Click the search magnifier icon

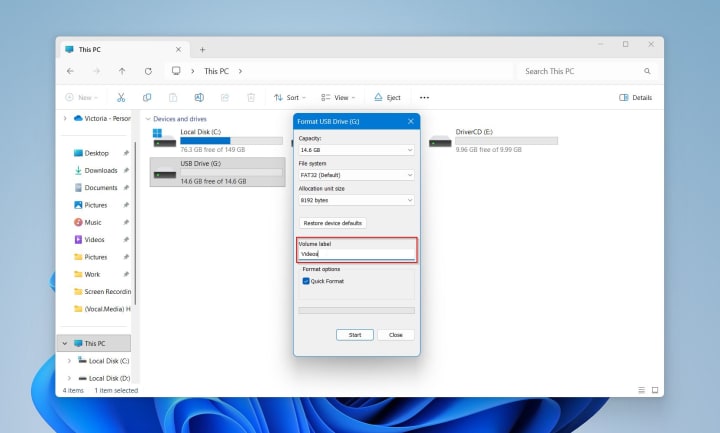(647, 71)
